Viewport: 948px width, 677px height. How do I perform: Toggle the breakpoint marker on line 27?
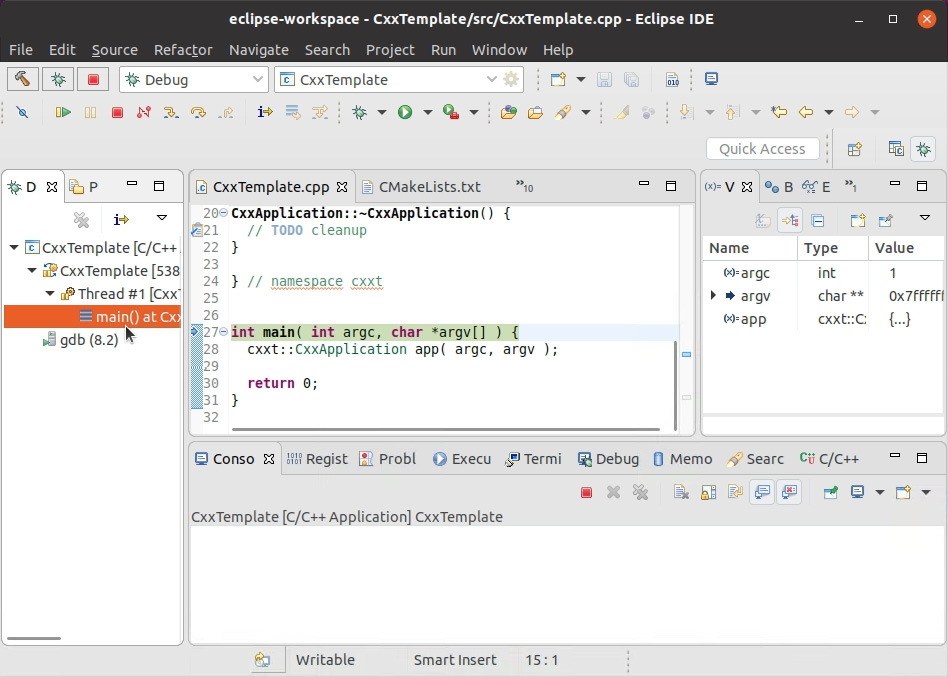(x=197, y=330)
